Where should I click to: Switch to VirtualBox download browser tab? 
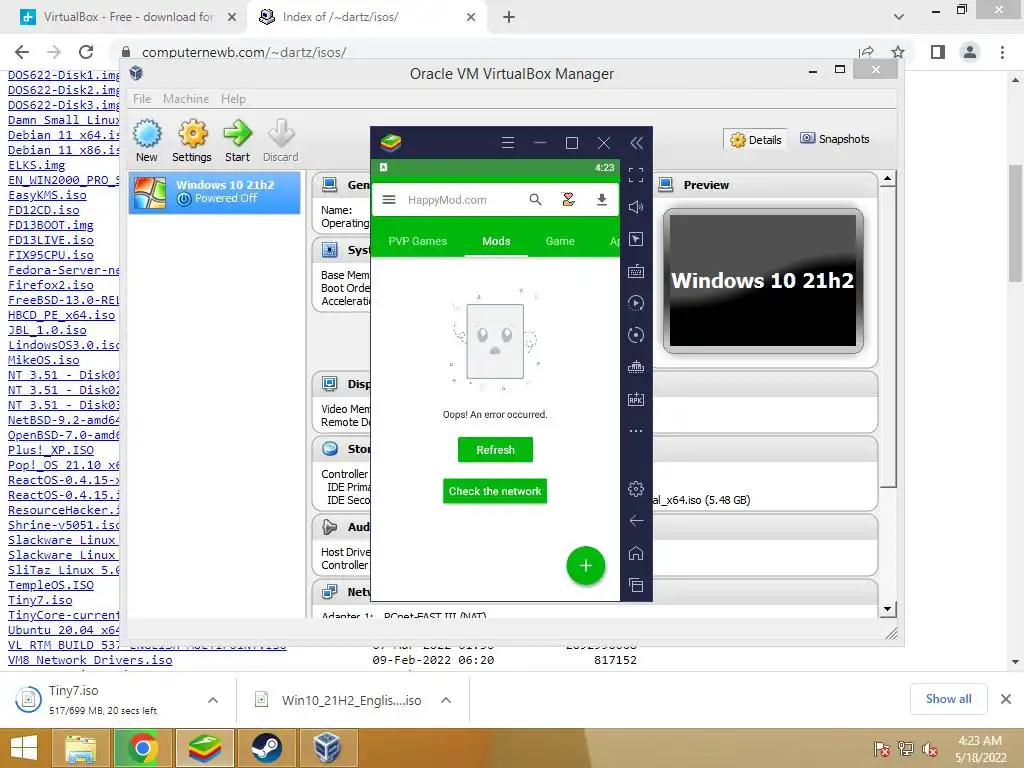tap(127, 17)
